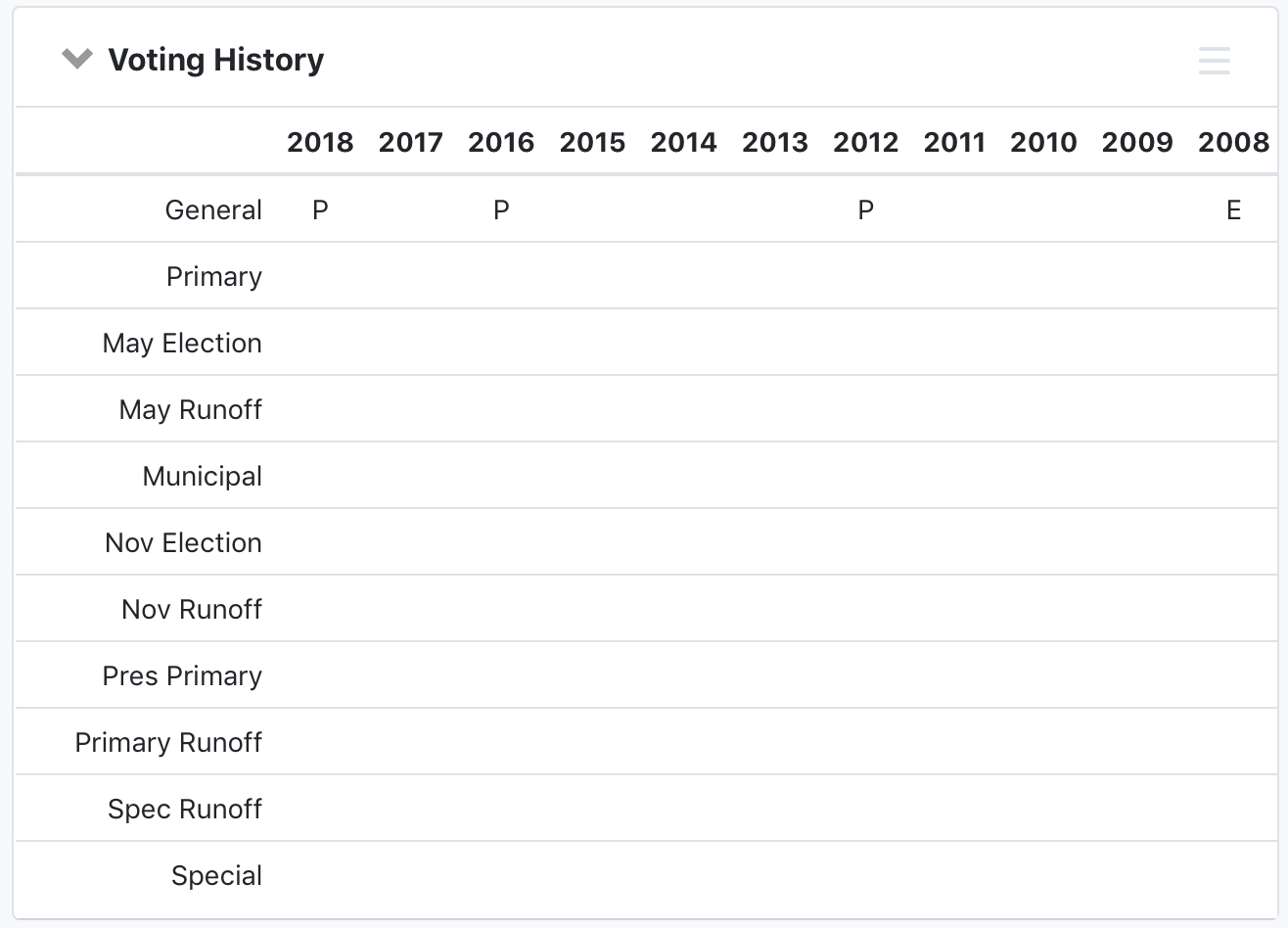Click the May Election row label

click(182, 344)
